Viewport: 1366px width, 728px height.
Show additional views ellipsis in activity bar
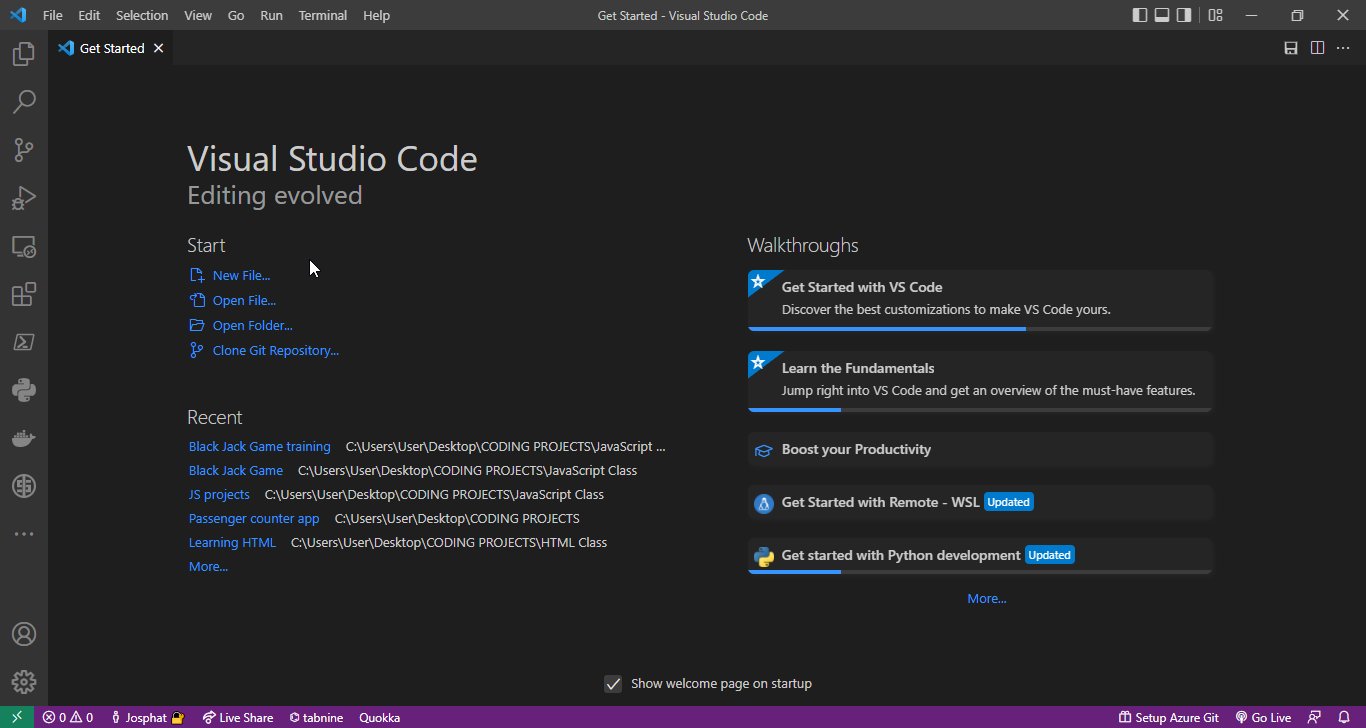[24, 534]
